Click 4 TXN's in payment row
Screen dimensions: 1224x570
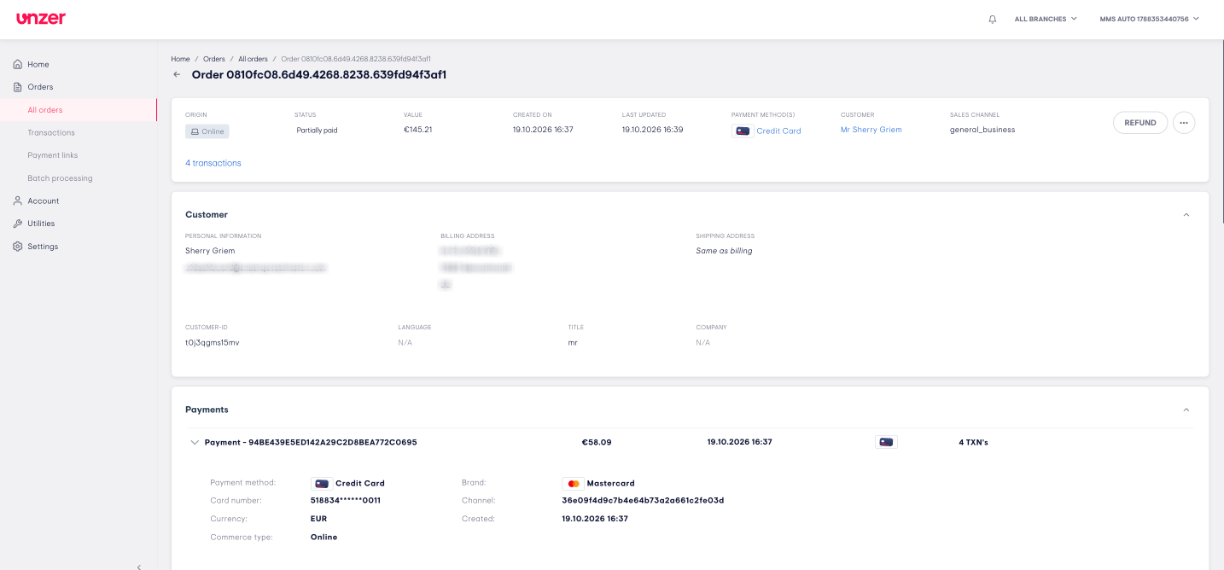point(973,442)
